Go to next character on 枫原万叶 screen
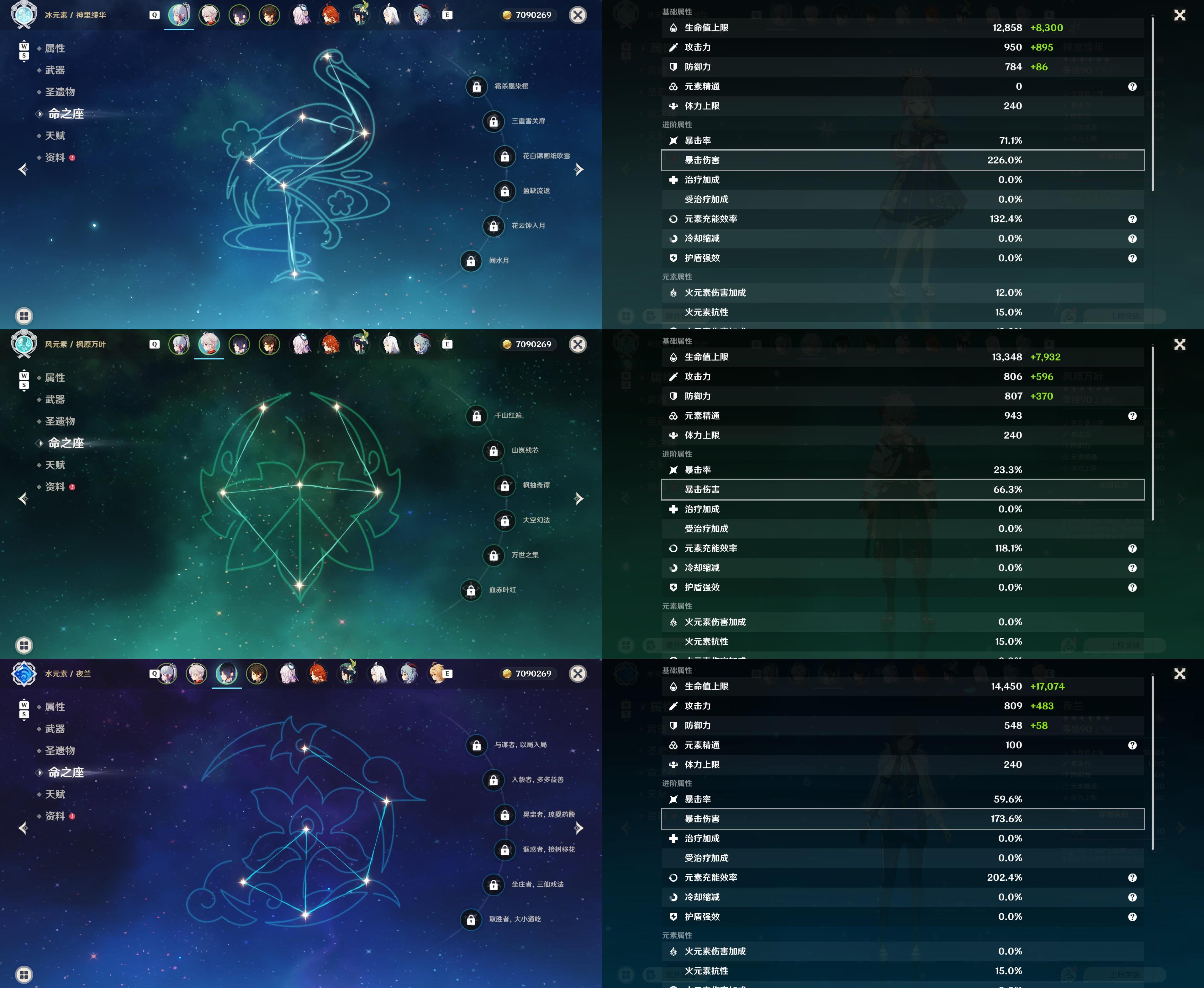The image size is (1204, 988). tap(579, 499)
